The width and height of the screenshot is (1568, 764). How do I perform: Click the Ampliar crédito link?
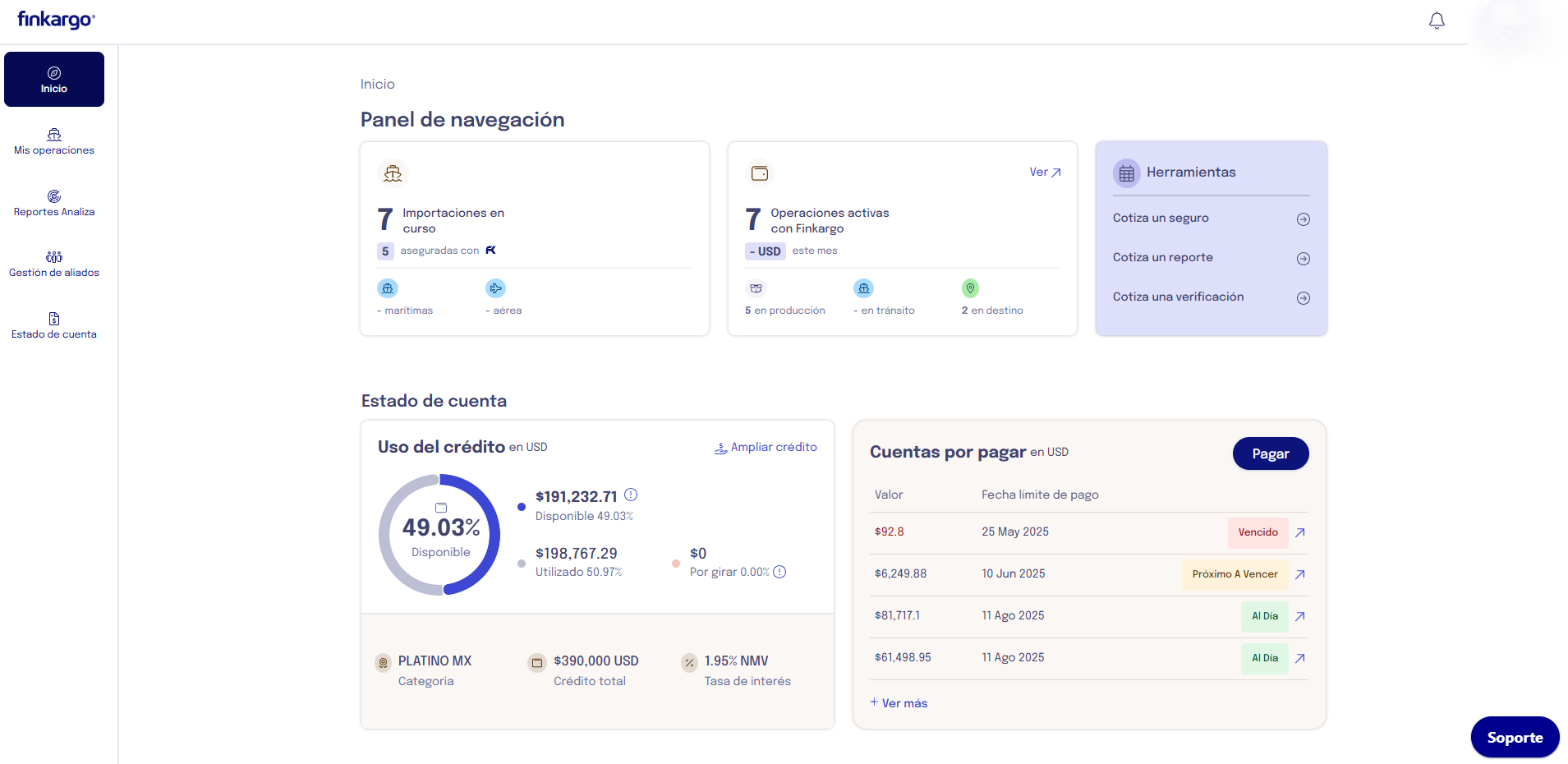pos(766,447)
